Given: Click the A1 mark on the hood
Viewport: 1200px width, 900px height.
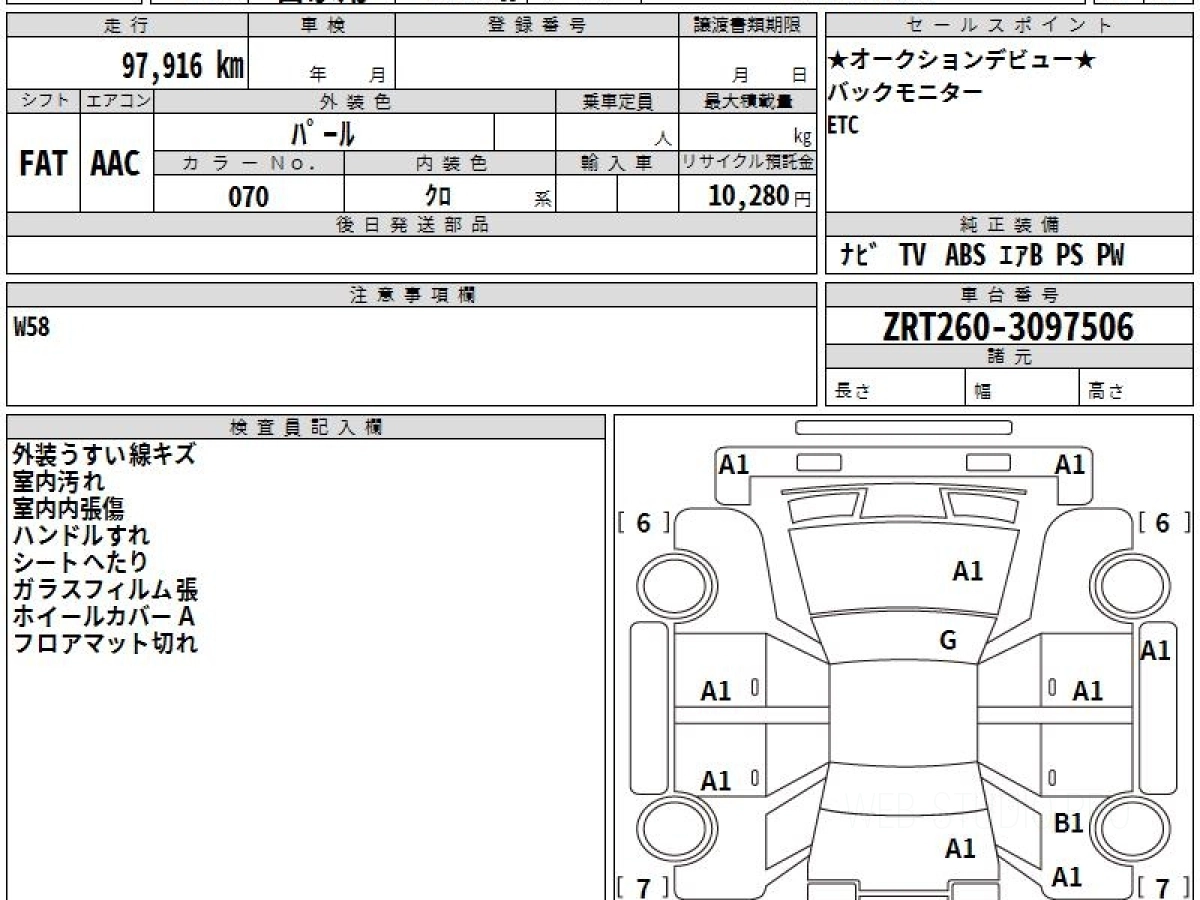Looking at the screenshot, I should (967, 572).
